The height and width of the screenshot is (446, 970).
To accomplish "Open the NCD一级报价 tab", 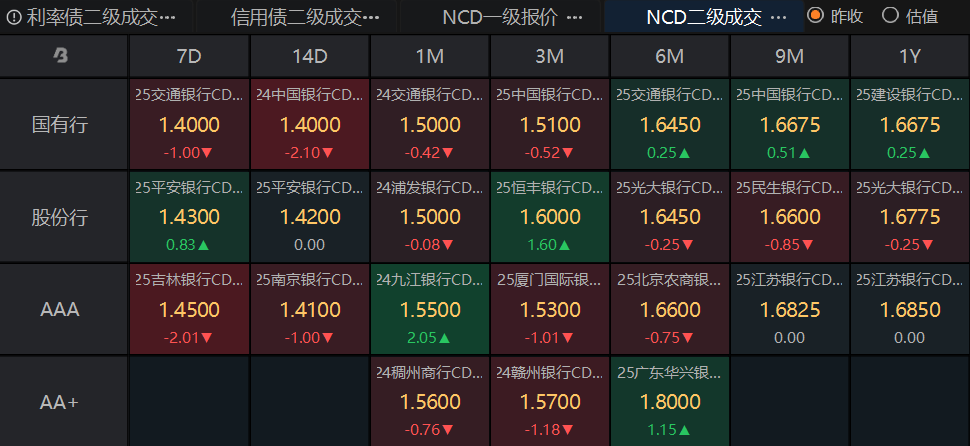I will click(x=500, y=17).
